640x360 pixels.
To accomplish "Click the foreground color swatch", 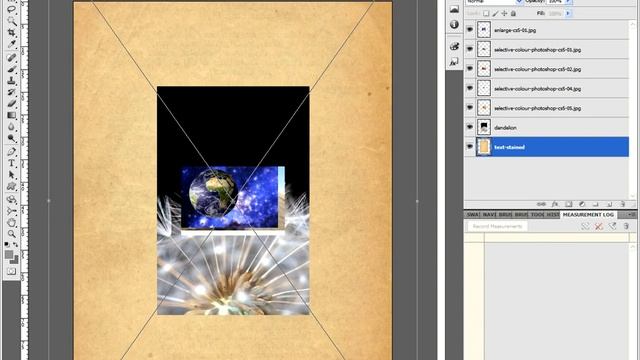I will [9, 255].
